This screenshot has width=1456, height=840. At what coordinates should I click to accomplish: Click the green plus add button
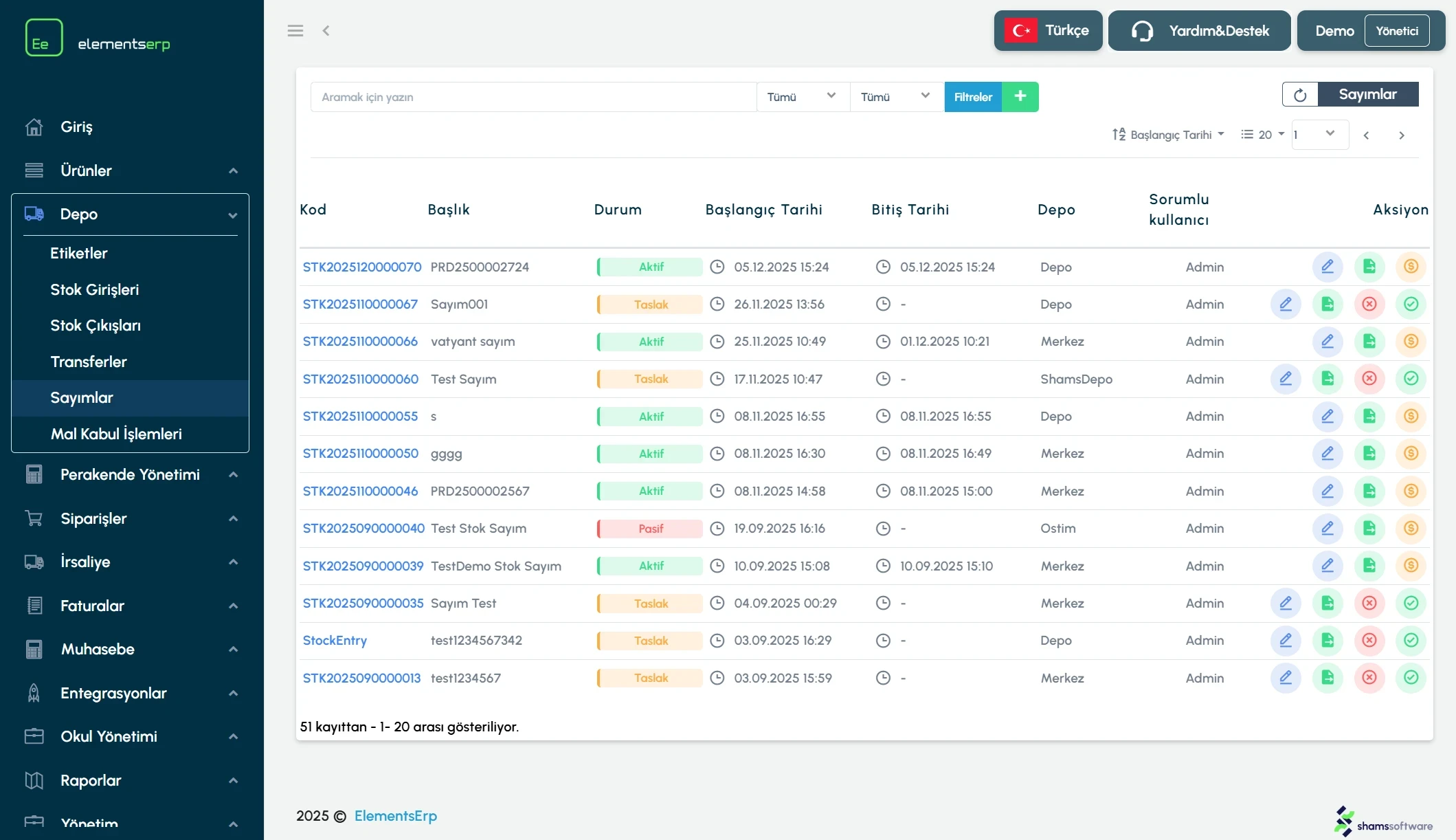click(x=1020, y=96)
